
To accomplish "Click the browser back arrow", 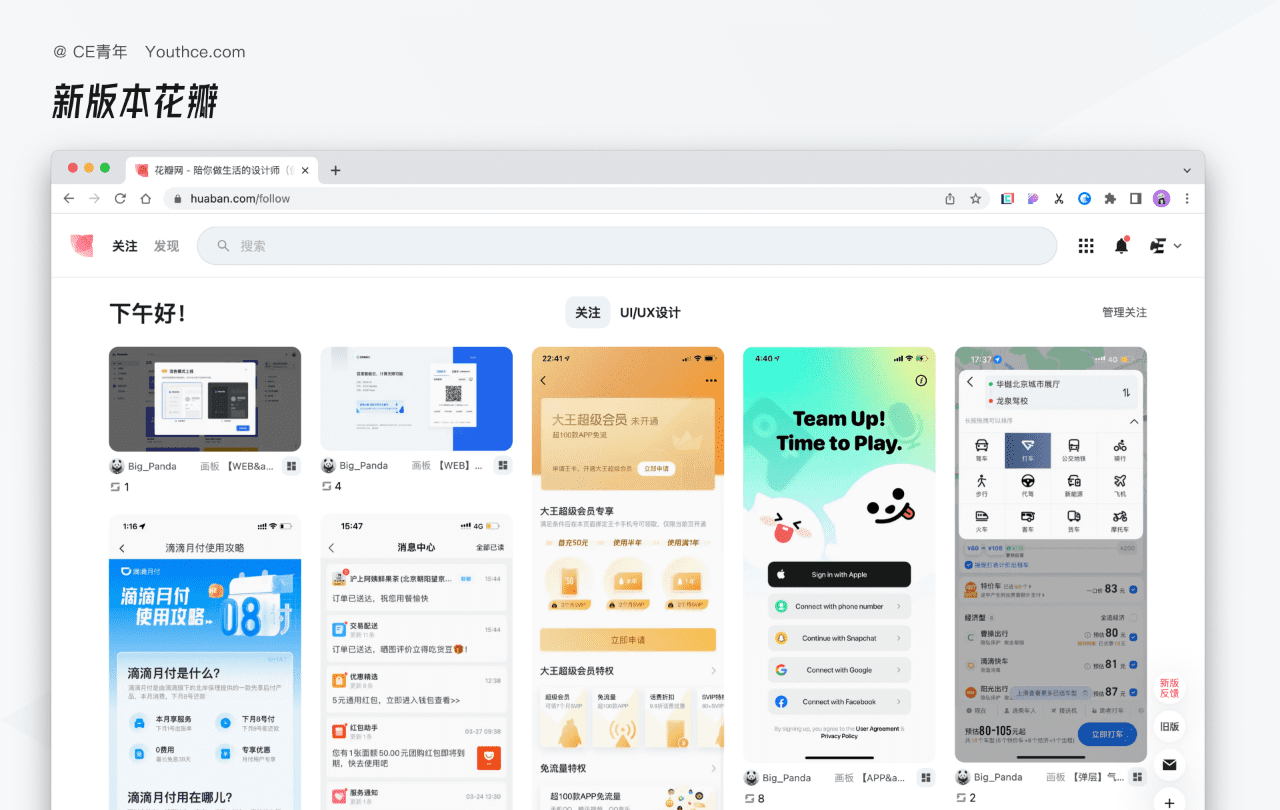I will click(x=69, y=199).
